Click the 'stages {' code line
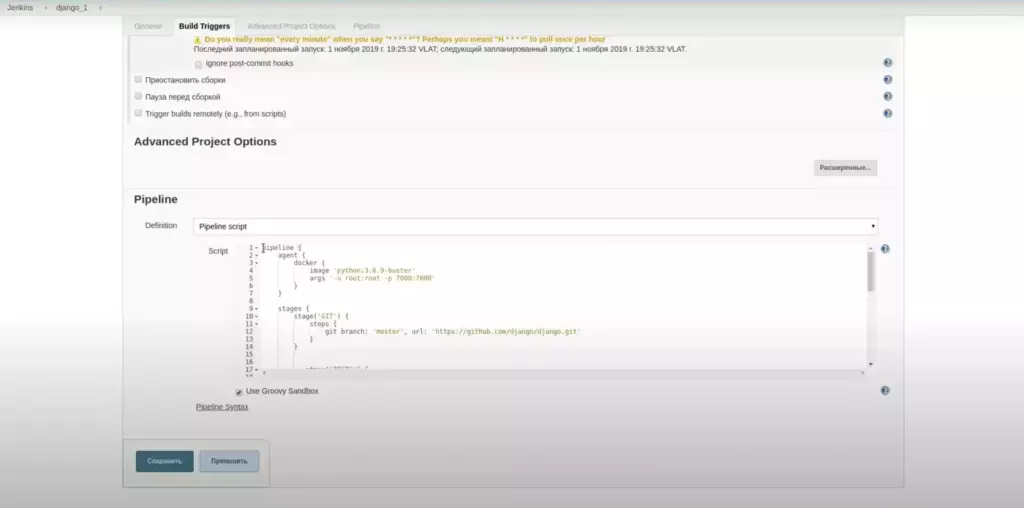The image size is (1024, 508). 294,309
